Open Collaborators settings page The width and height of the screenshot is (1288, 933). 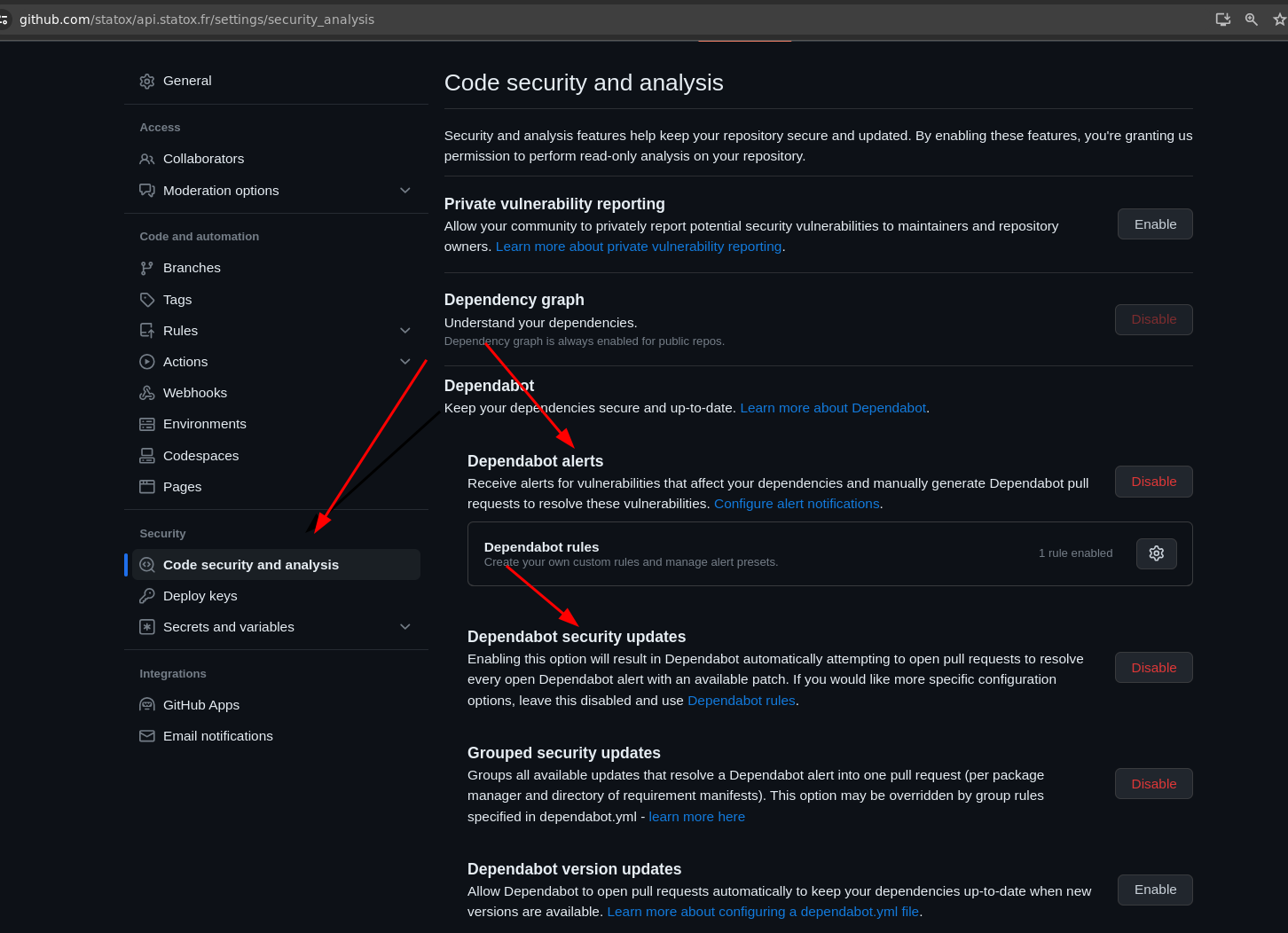click(203, 159)
